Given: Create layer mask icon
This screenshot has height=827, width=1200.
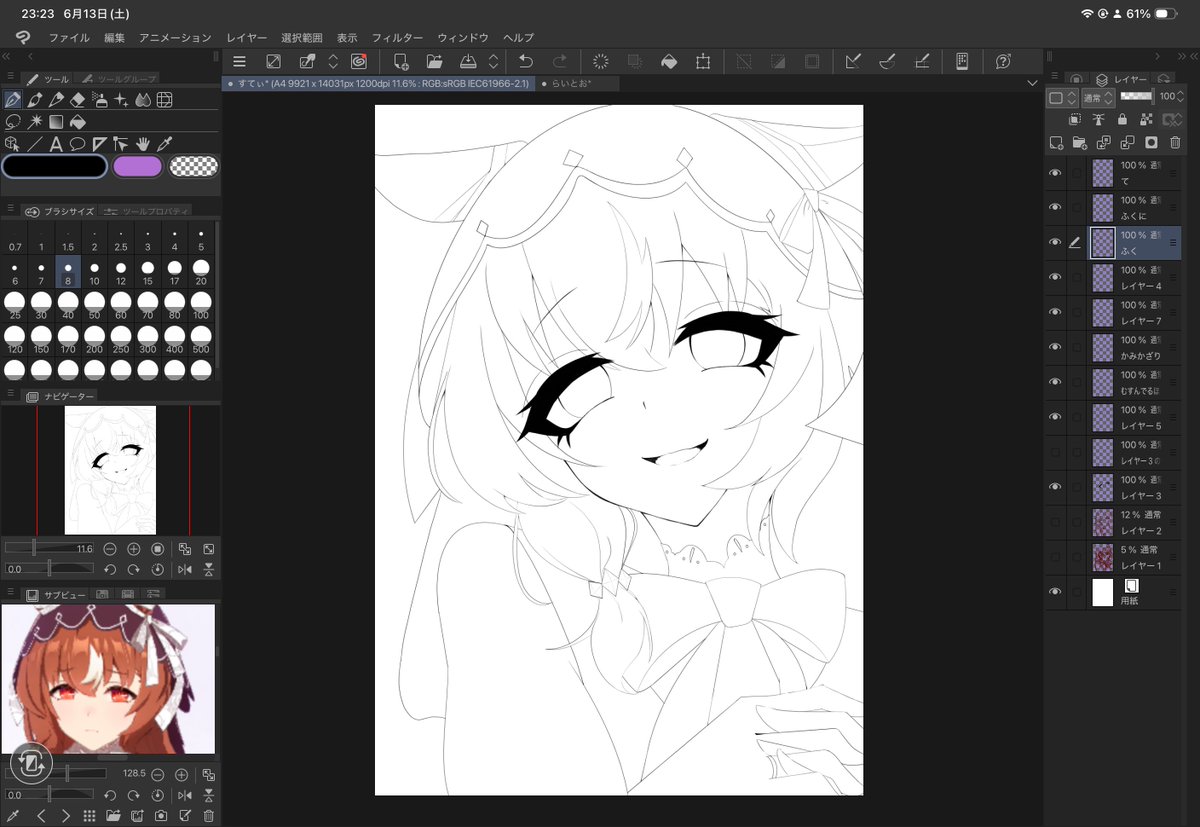Looking at the screenshot, I should coord(1151,142).
